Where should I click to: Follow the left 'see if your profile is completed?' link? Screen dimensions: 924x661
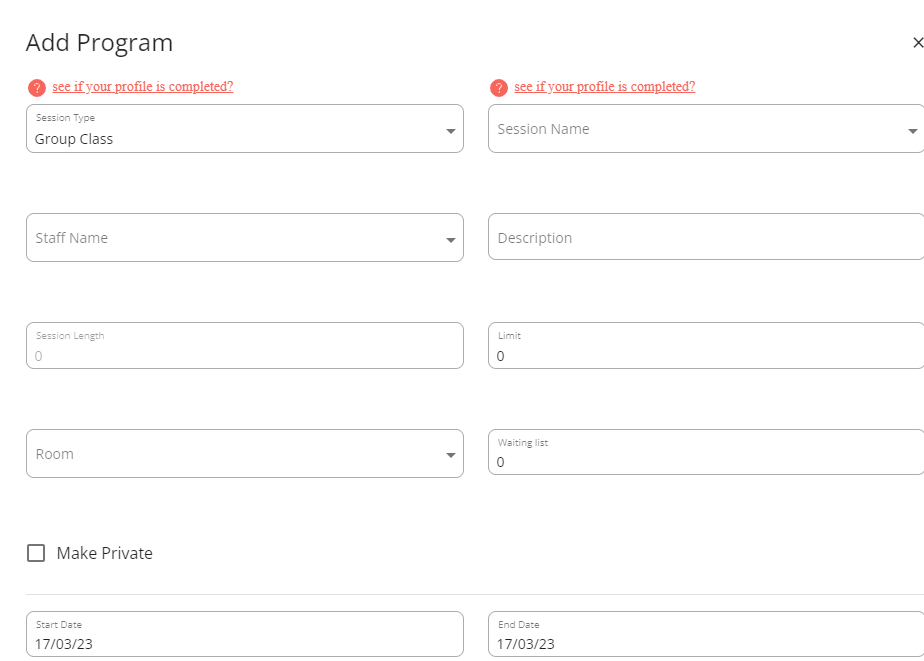[143, 87]
